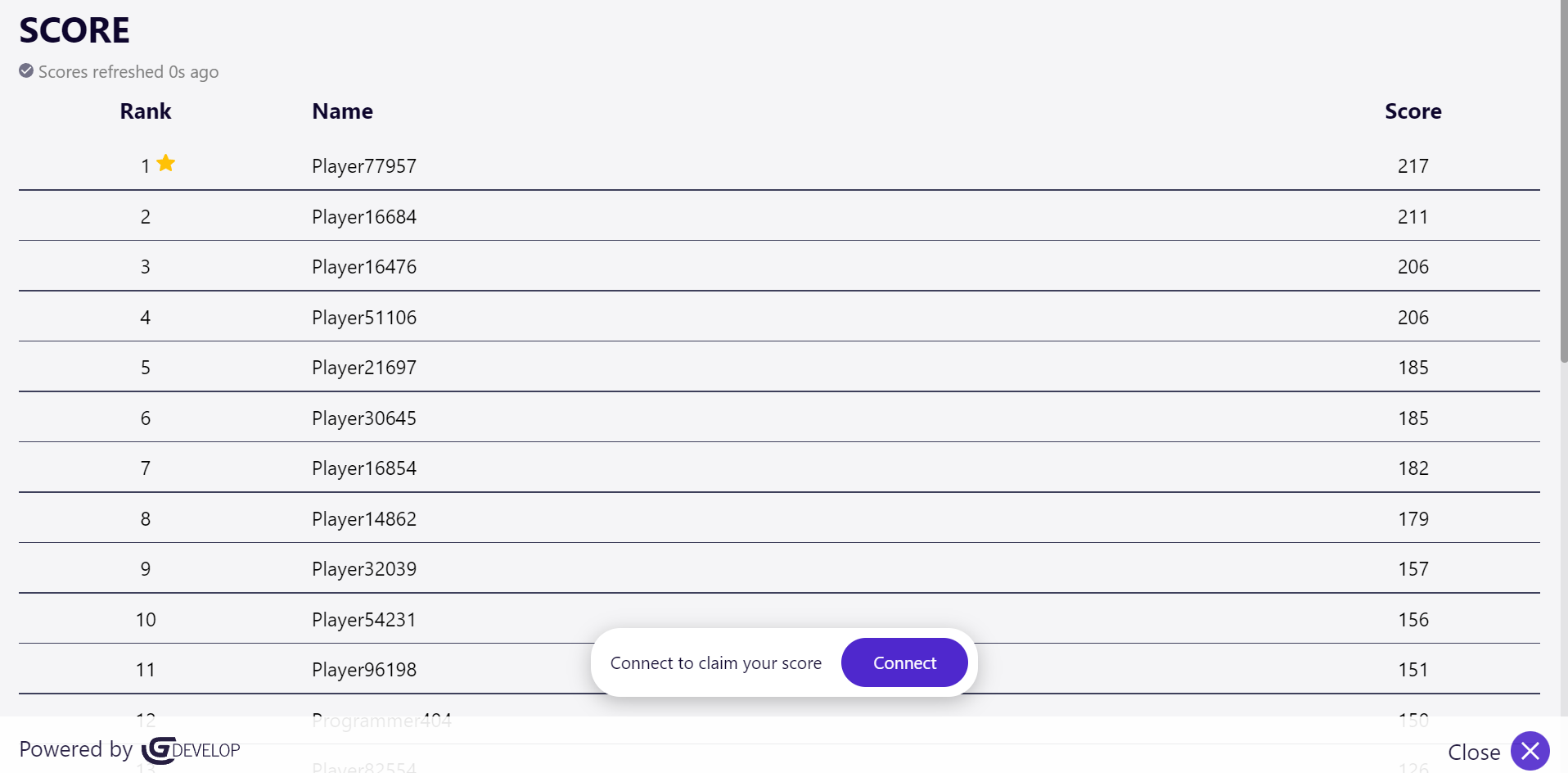Click the gold star beside rank 1
The width and height of the screenshot is (1568, 773).
(166, 163)
